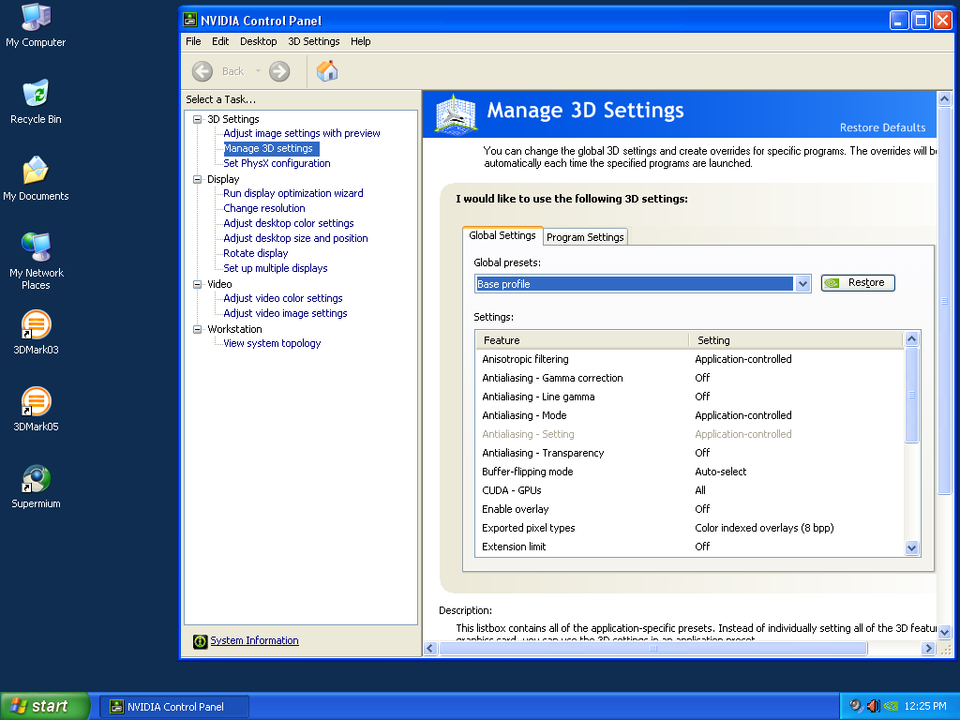
Task: Click the NVIDIA icon in system tray
Action: pos(890,706)
